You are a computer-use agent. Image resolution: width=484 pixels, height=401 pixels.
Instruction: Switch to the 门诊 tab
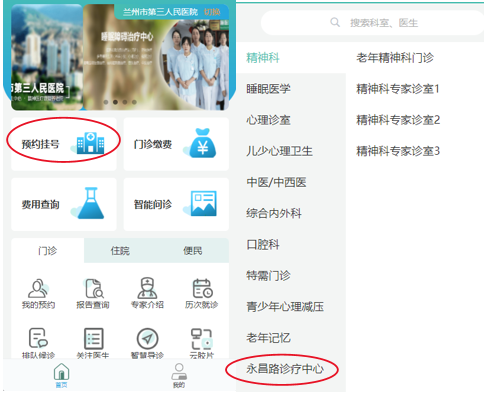(x=48, y=250)
